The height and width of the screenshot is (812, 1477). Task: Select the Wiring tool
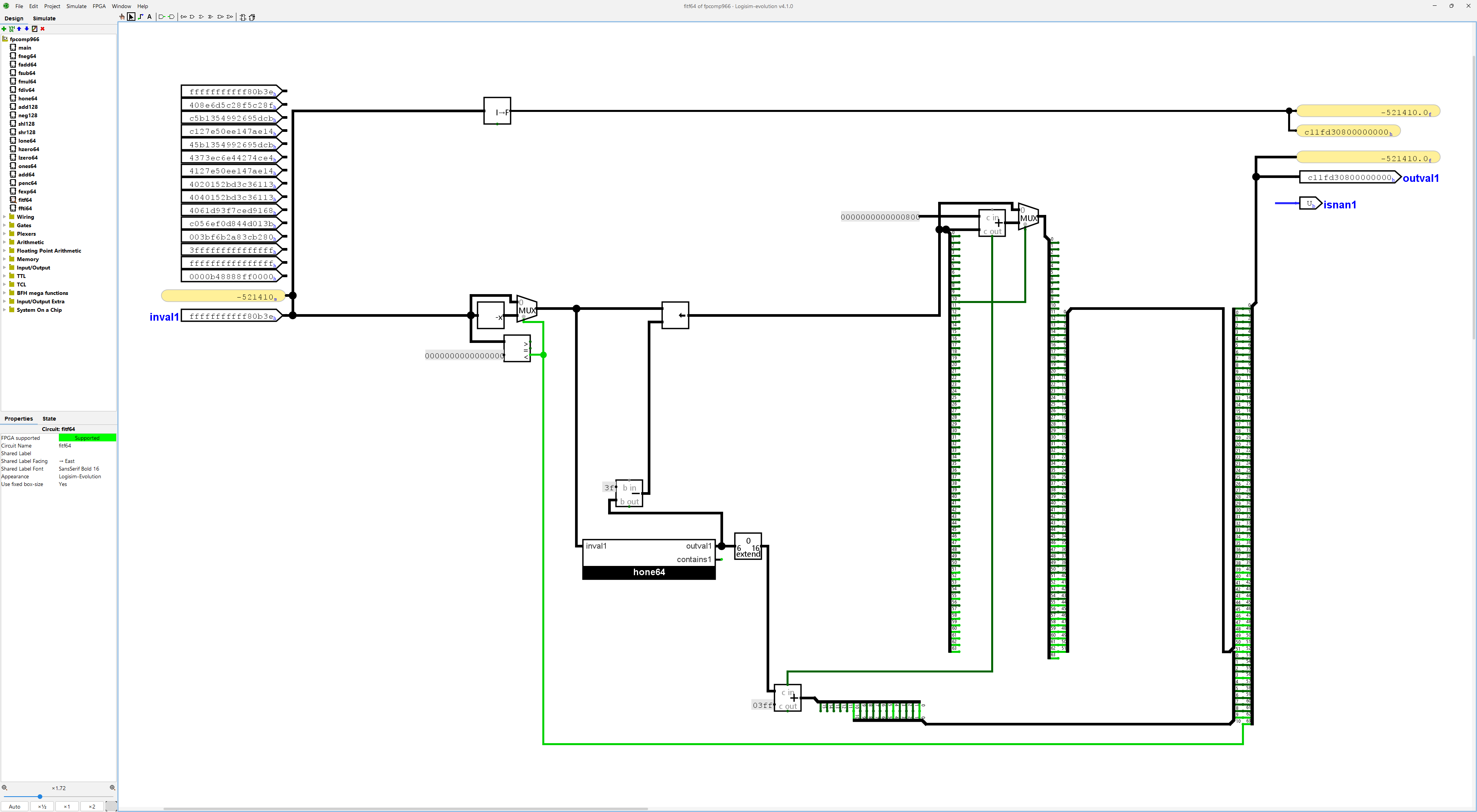click(140, 17)
